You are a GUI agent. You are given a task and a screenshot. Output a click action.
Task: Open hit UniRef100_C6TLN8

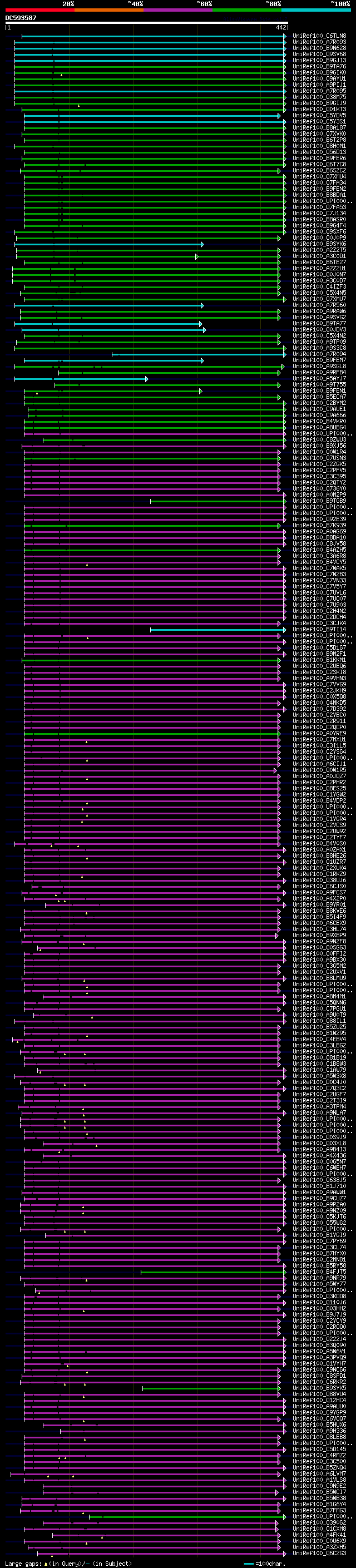[319, 36]
